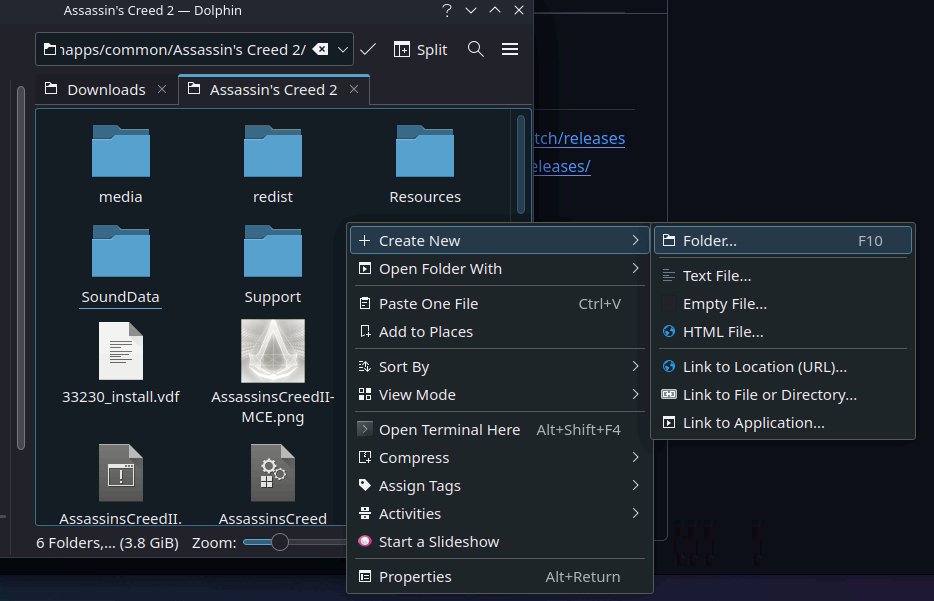Select the AssassinsCreedII-MCE.png thumbnail

pyautogui.click(x=273, y=351)
